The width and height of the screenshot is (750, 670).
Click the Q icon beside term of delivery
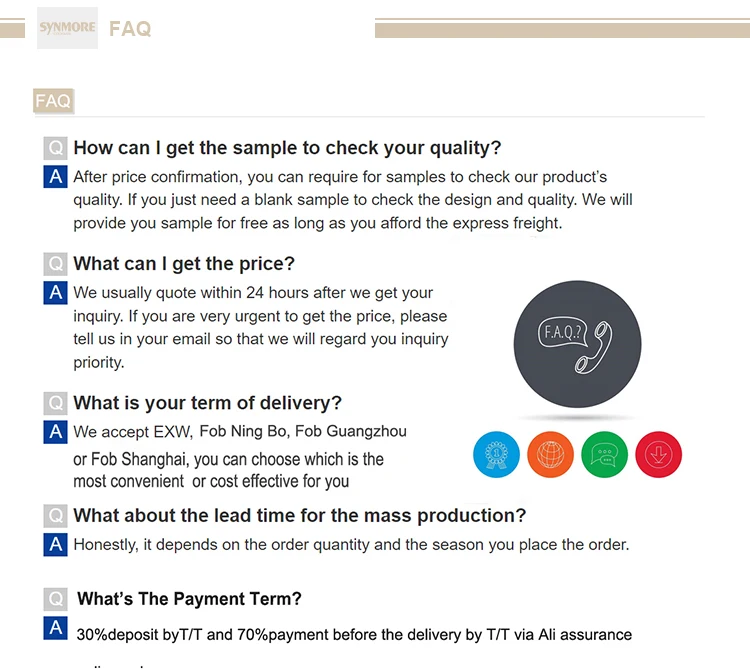56,403
